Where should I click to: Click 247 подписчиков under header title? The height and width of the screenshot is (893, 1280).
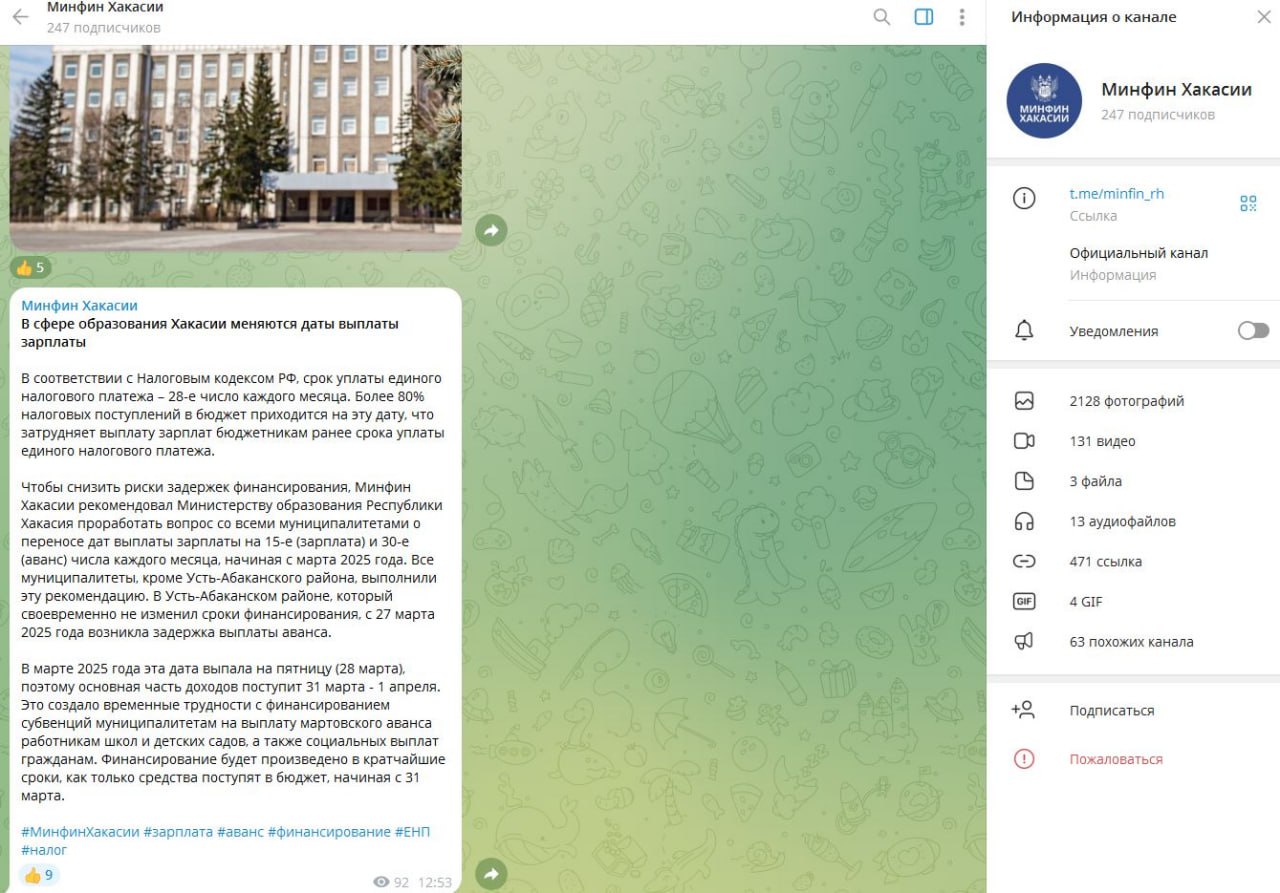(104, 28)
